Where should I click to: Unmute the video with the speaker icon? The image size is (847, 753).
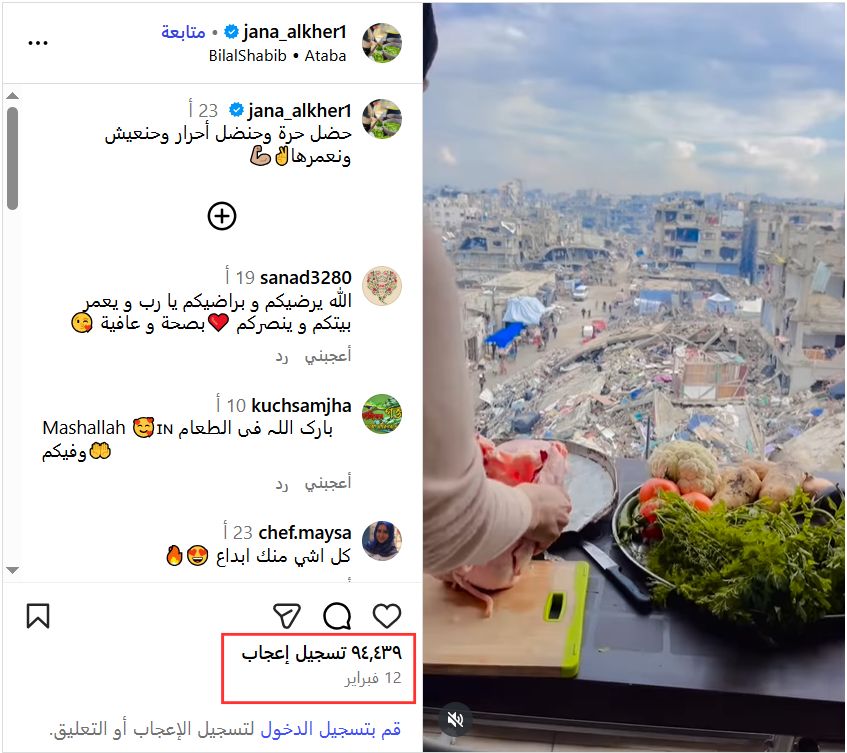[455, 720]
